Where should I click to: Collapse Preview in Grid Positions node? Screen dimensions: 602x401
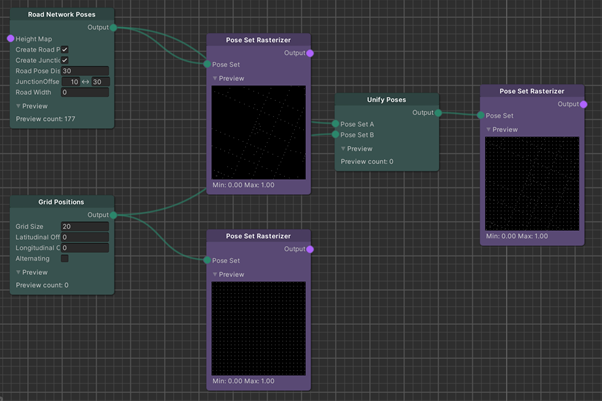coord(19,272)
